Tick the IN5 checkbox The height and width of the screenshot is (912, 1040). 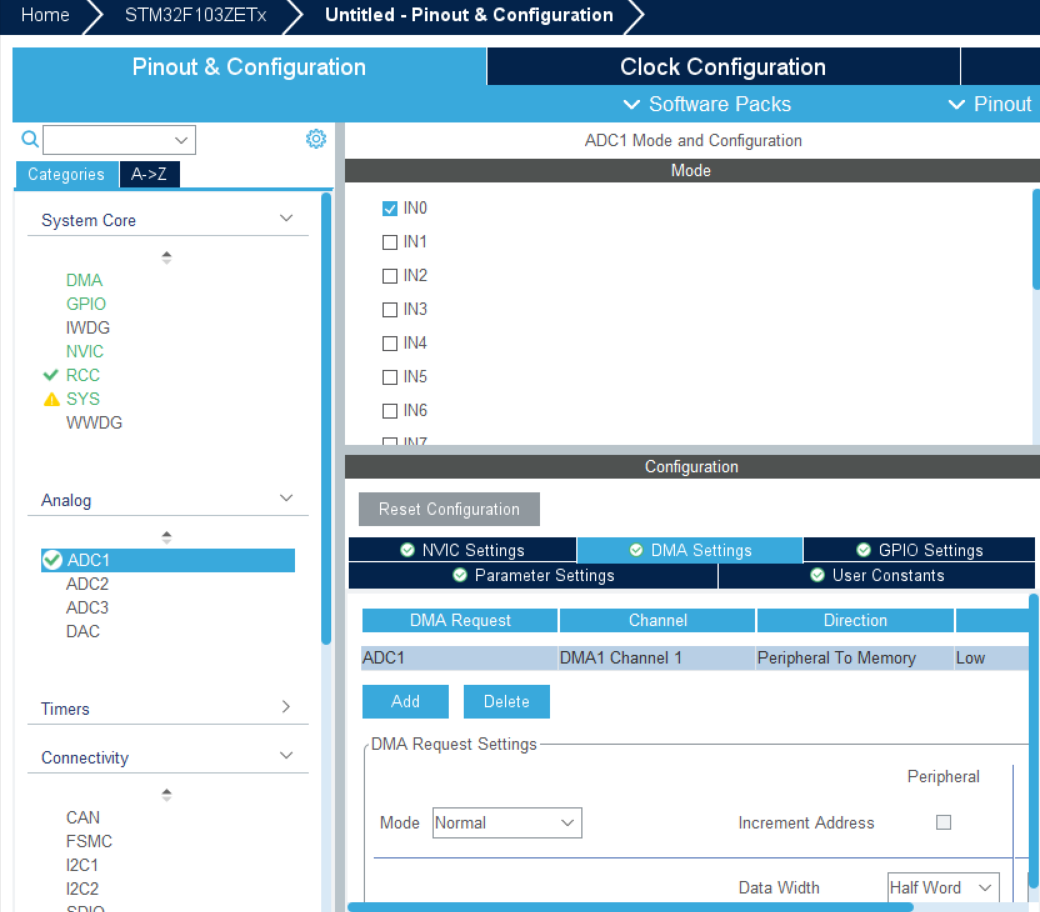pos(390,377)
